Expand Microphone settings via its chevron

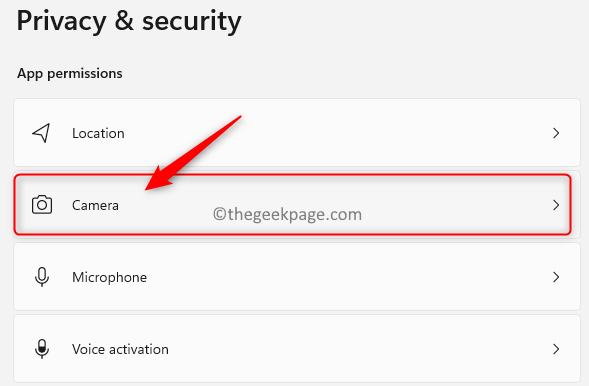[556, 277]
